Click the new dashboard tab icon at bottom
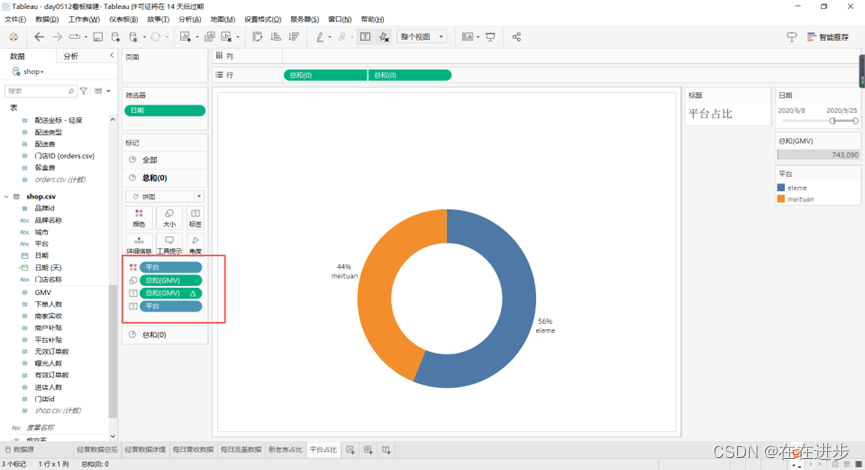Screen dimensions: 865x470 [369, 450]
